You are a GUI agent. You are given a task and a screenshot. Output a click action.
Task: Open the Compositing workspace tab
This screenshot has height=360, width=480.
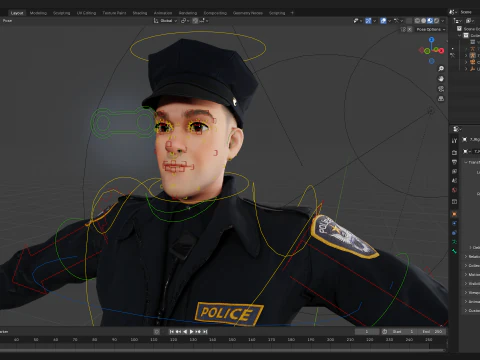215,13
